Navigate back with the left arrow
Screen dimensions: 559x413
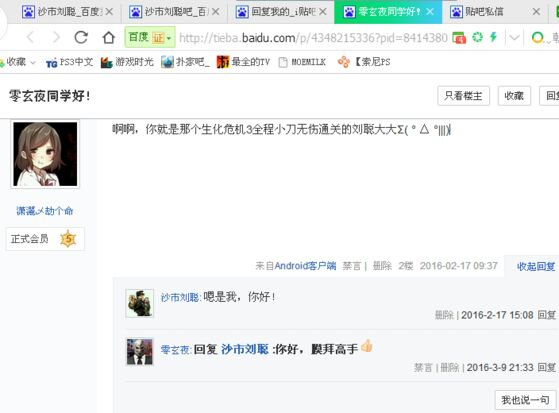pos(30,37)
